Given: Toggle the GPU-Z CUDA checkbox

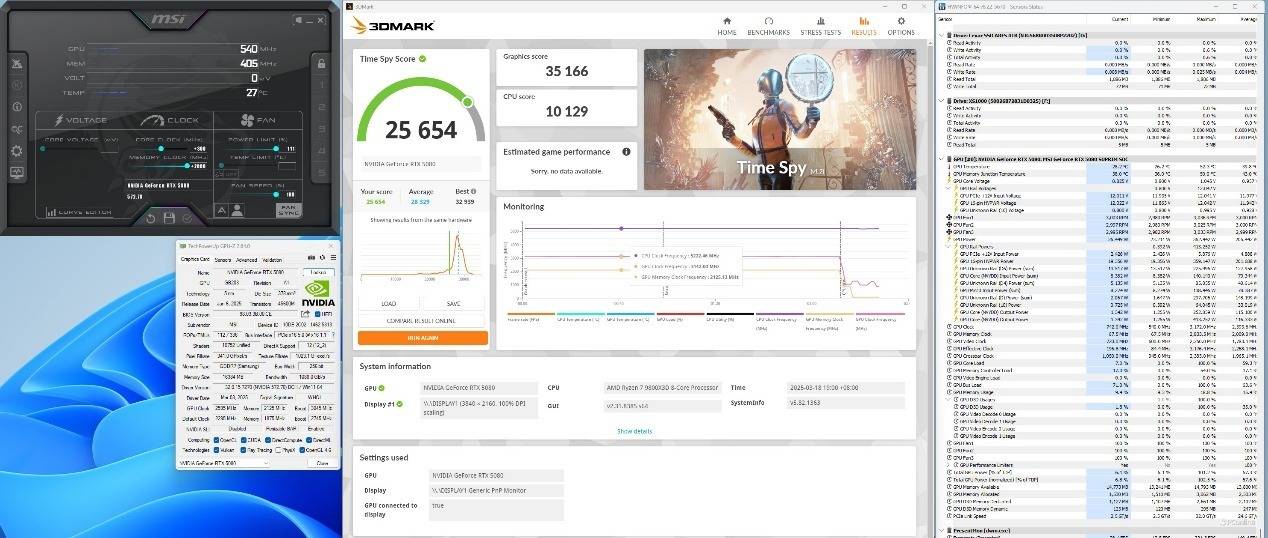Looking at the screenshot, I should (244, 440).
